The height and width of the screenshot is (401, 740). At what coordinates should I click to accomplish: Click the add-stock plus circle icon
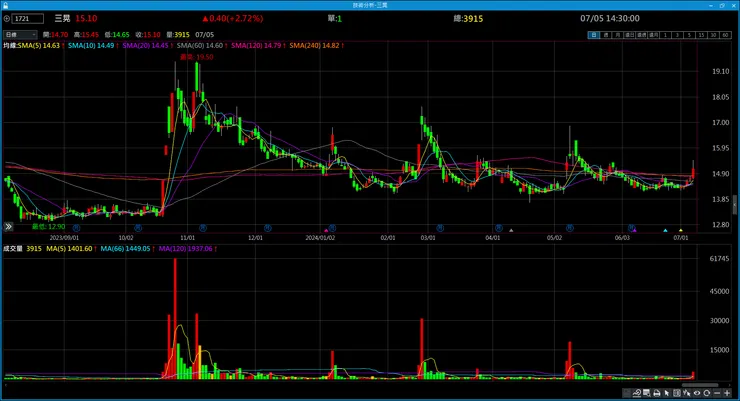click(7, 18)
